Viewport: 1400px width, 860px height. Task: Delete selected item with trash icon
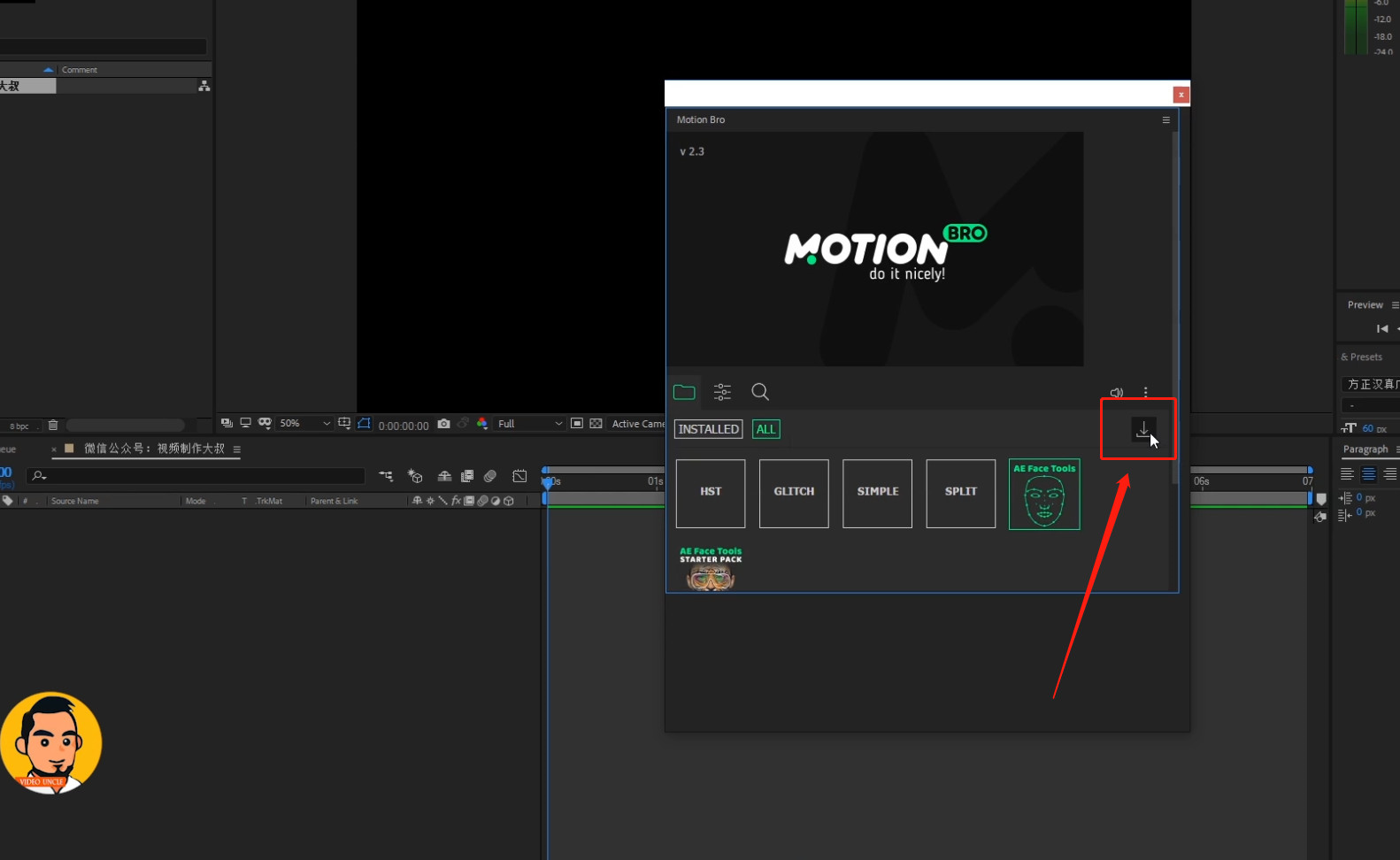[x=53, y=425]
